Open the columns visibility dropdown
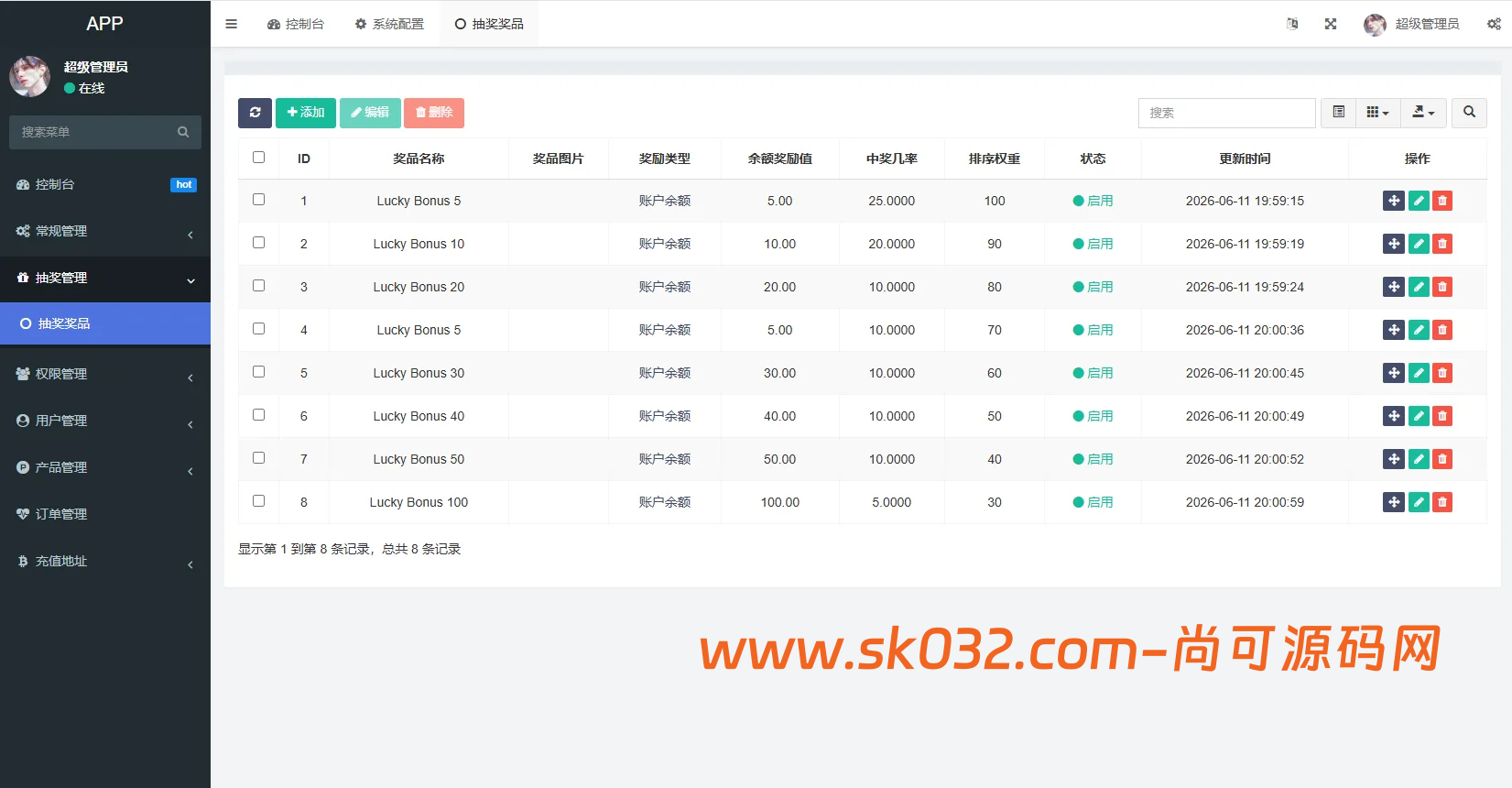1512x788 pixels. (1377, 113)
